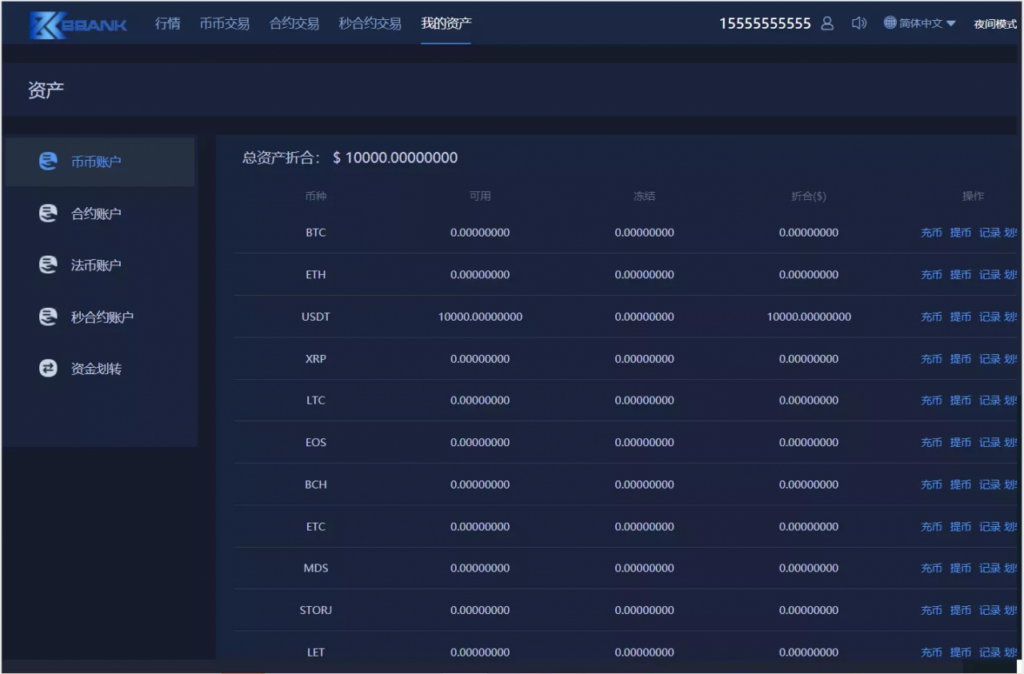Open the 合约交易 navigation item
The height and width of the screenshot is (674, 1024).
pyautogui.click(x=294, y=23)
